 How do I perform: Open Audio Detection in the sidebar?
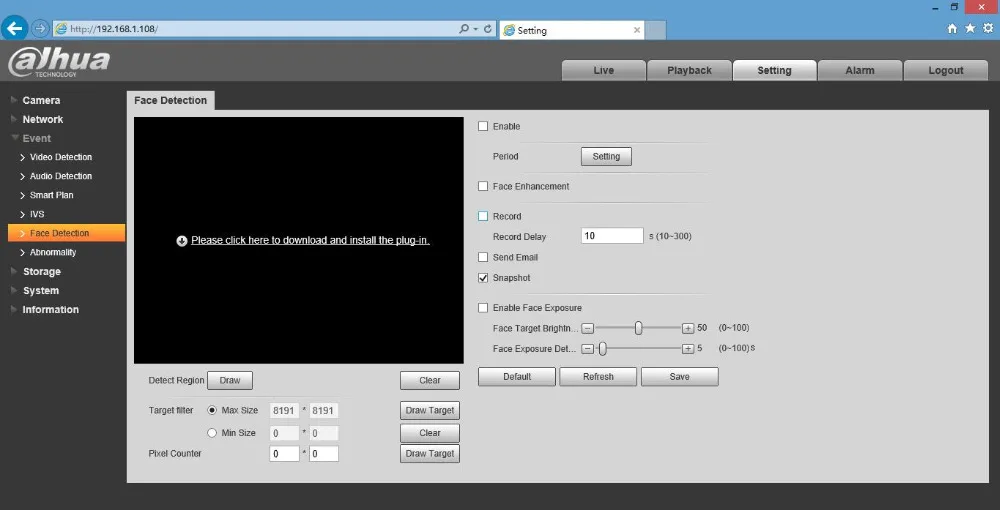[x=61, y=176]
